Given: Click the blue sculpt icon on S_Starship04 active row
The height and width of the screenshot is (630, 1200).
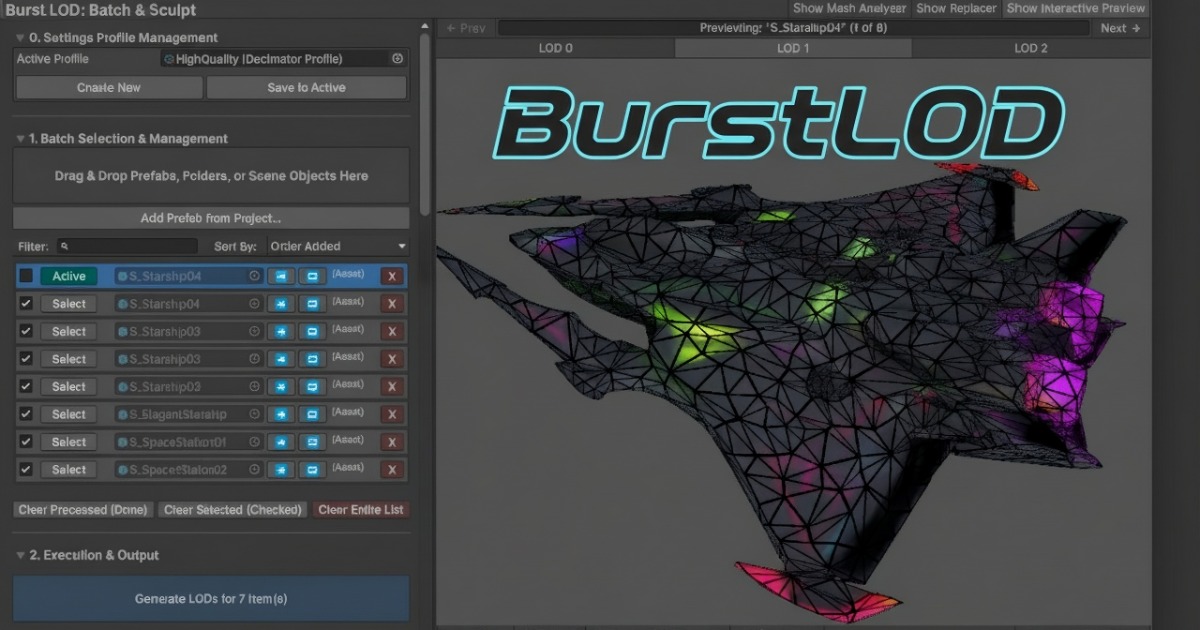Looking at the screenshot, I should (281, 276).
